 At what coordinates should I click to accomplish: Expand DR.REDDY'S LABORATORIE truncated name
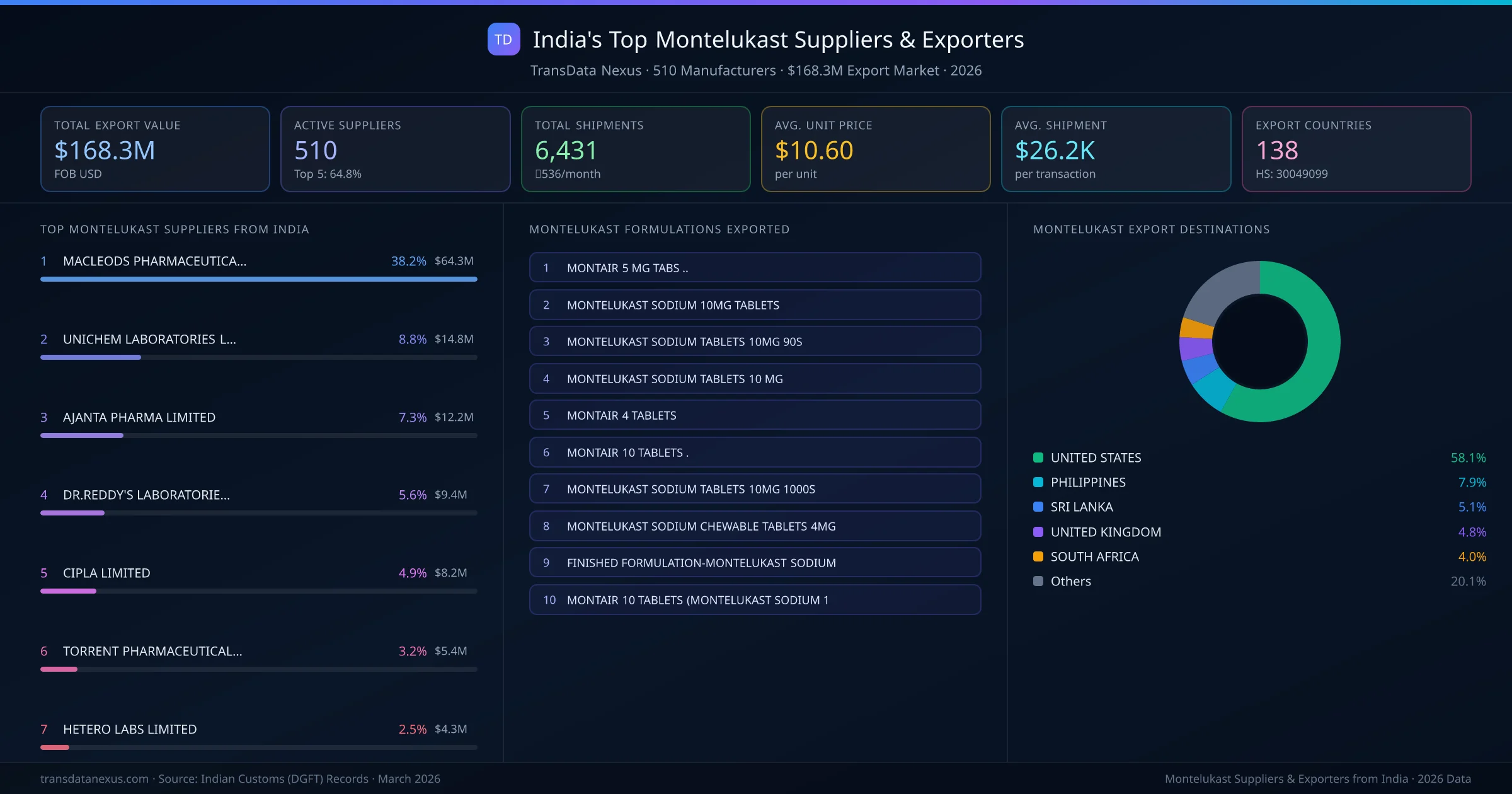pos(146,495)
